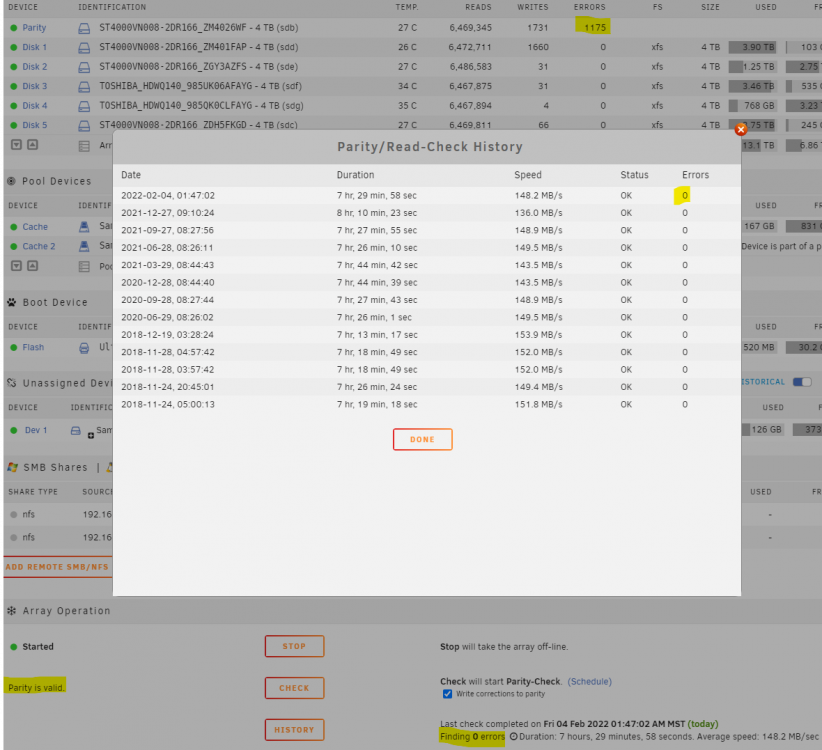Click Pool Devices section icon
The image size is (822, 750).
click(11, 181)
